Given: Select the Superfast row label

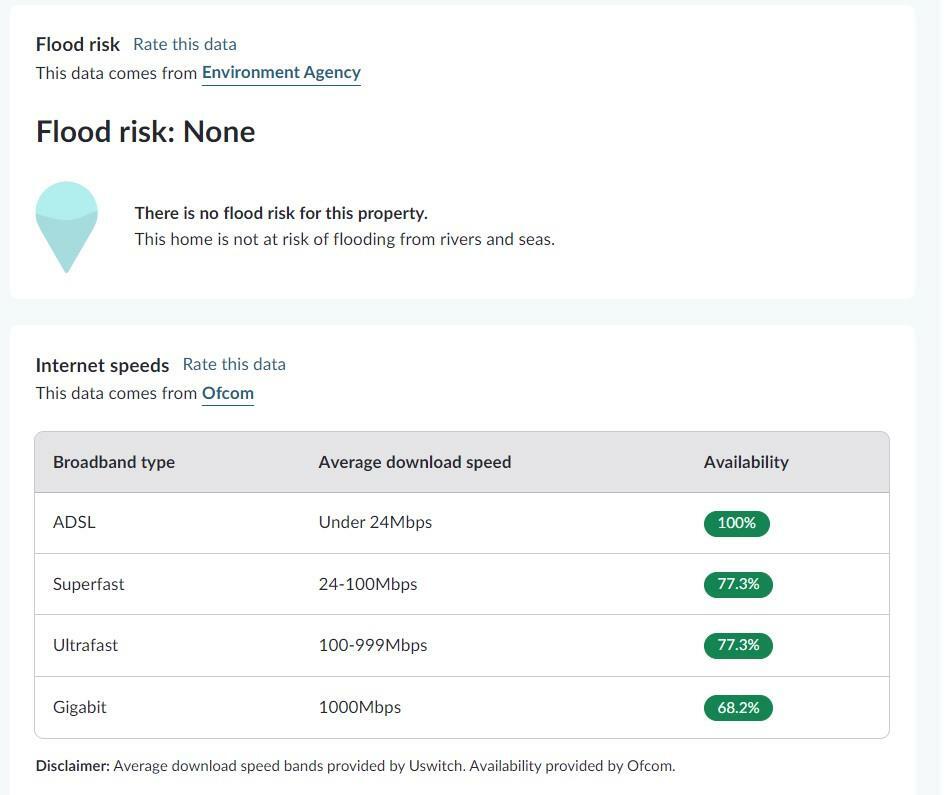Looking at the screenshot, I should (x=89, y=584).
